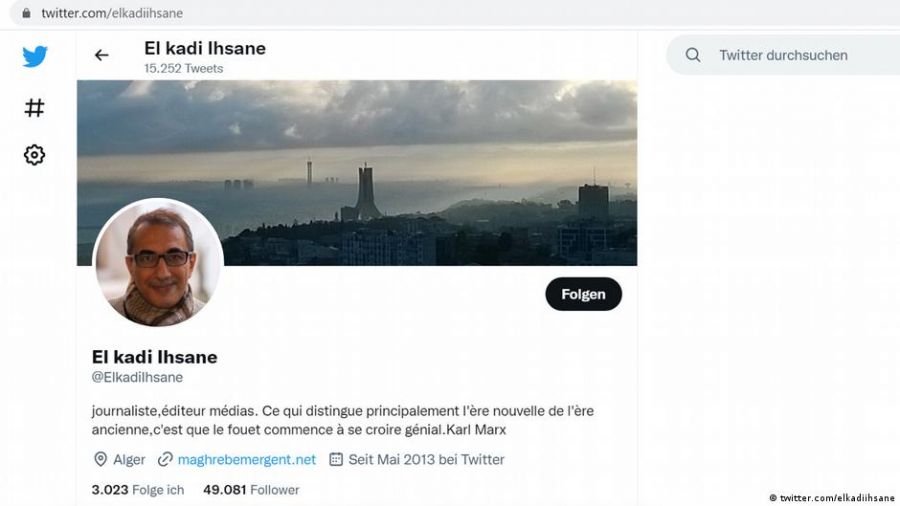Click the search magnifier icon
The width and height of the screenshot is (900, 506).
[693, 56]
